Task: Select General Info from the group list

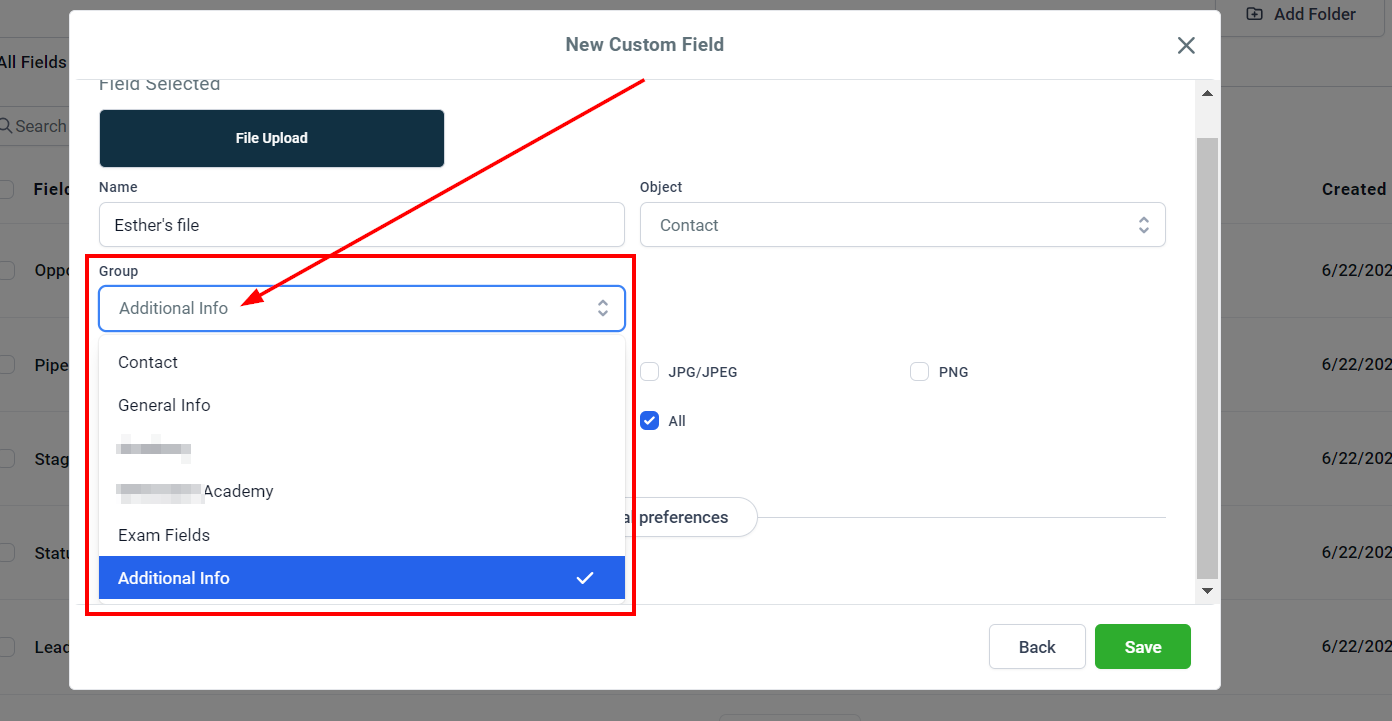Action: tap(362, 405)
